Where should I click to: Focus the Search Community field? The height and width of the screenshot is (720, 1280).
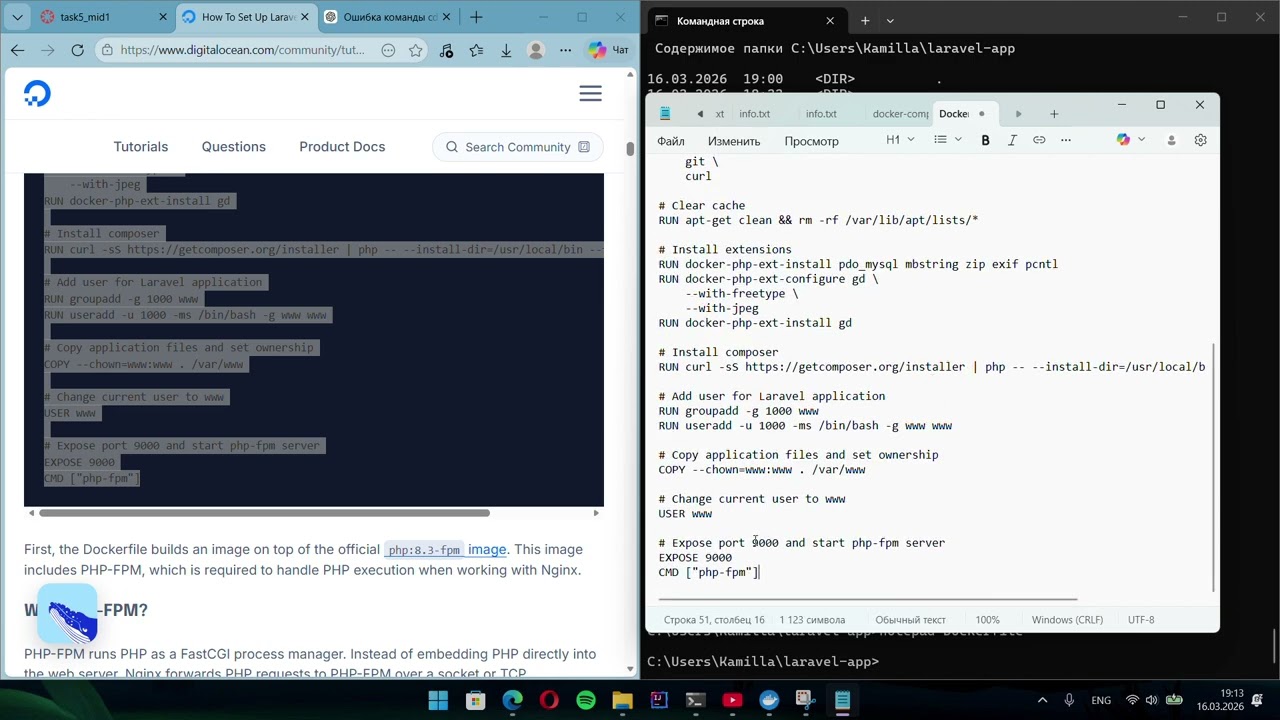point(518,147)
